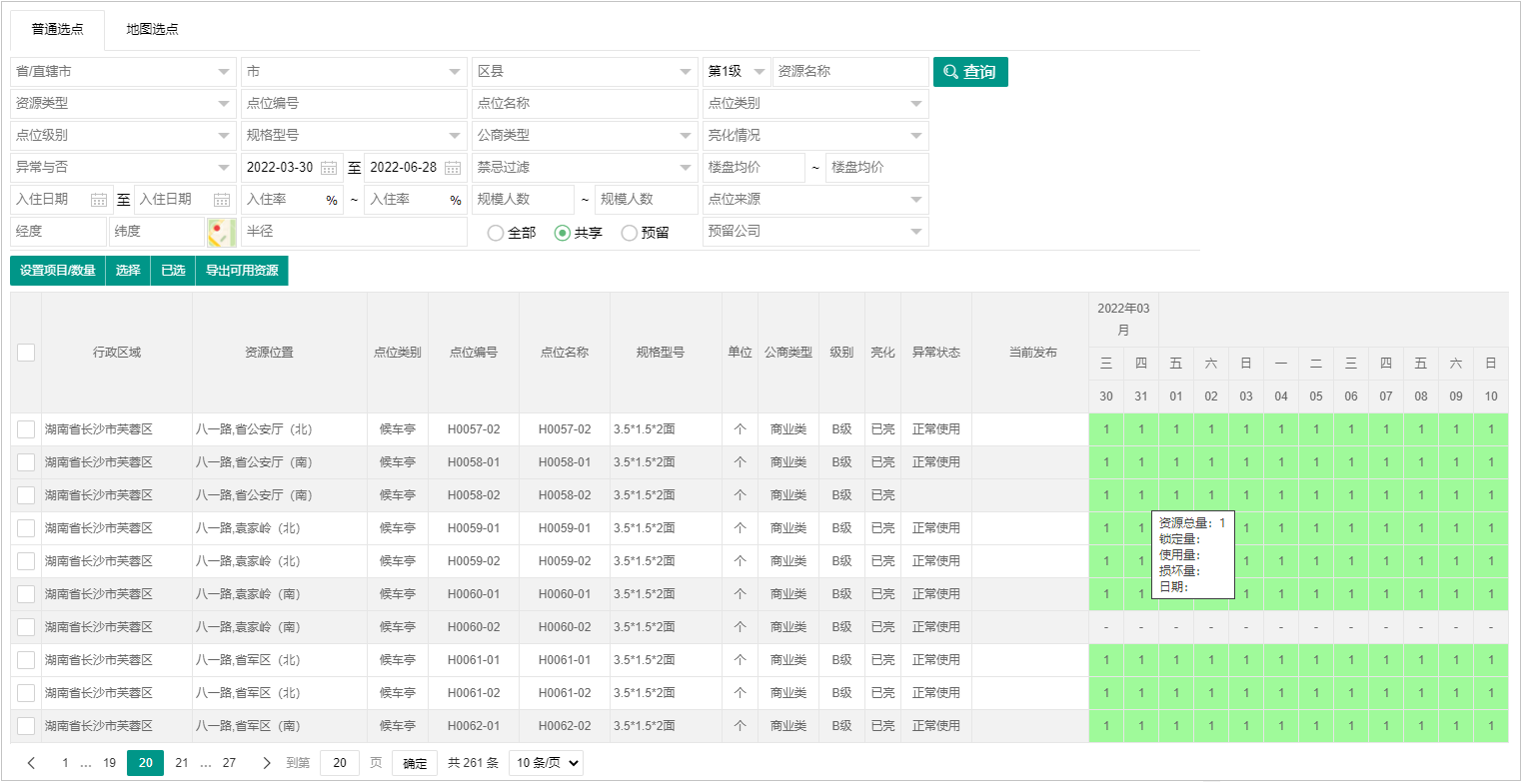Focus the first 规模人数 input field
This screenshot has height=784, width=1523.
(523, 200)
